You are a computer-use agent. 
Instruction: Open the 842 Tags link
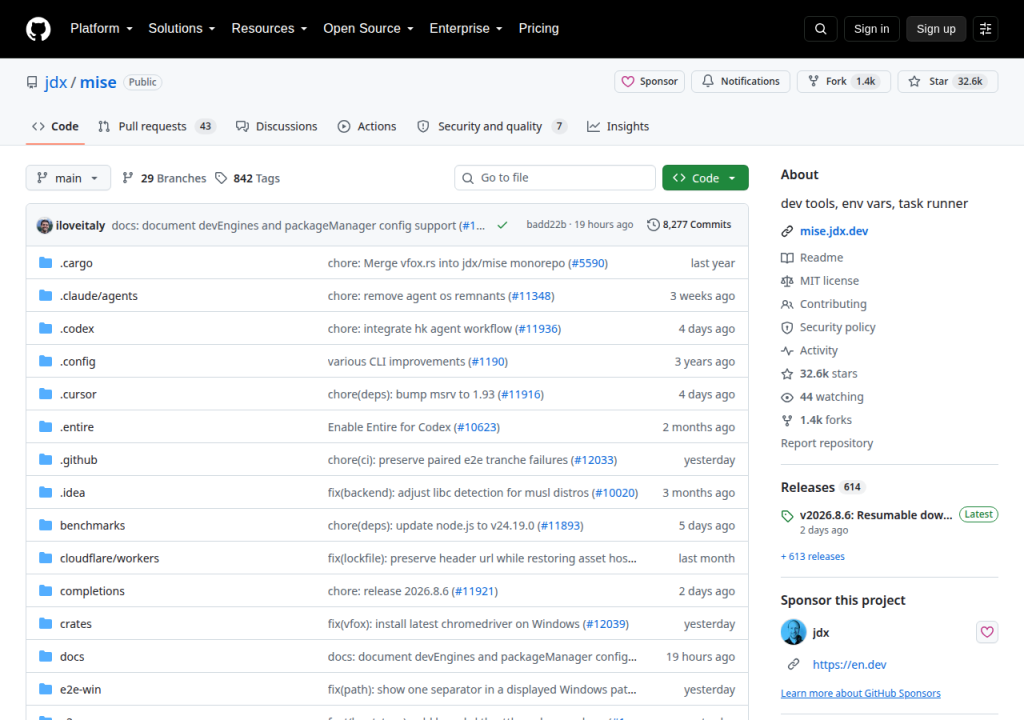tap(248, 178)
